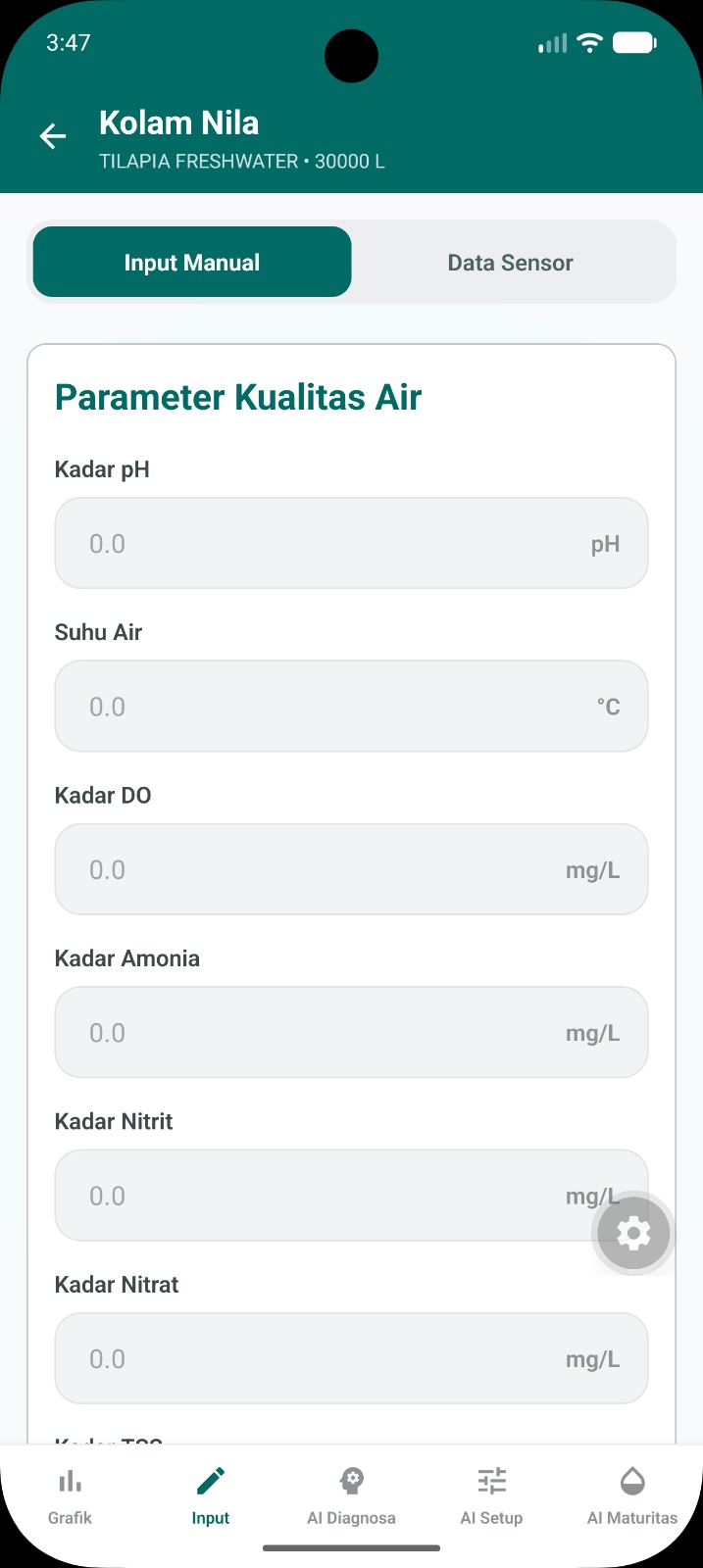Open the AI Setup sliders icon

coord(492,1481)
